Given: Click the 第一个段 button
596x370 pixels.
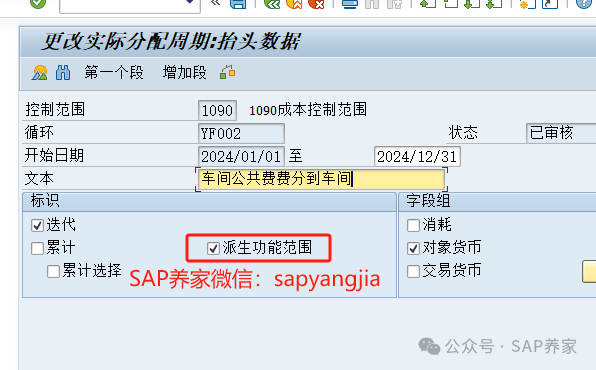Looking at the screenshot, I should click(x=114, y=72).
